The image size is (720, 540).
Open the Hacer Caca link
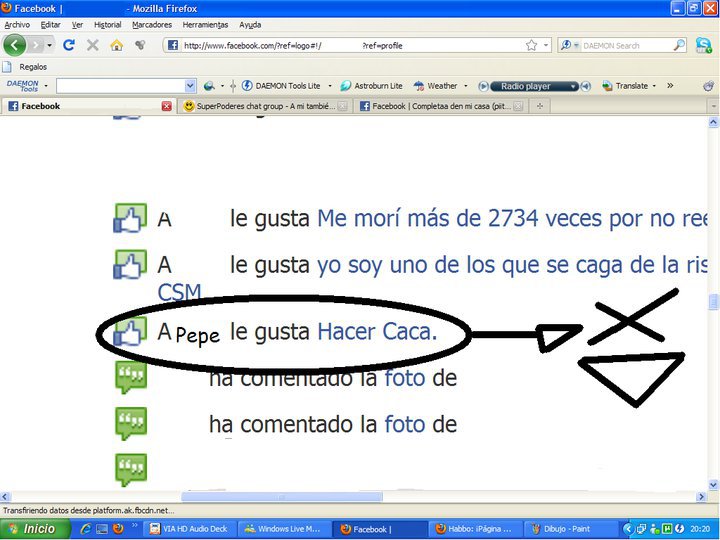click(x=377, y=332)
